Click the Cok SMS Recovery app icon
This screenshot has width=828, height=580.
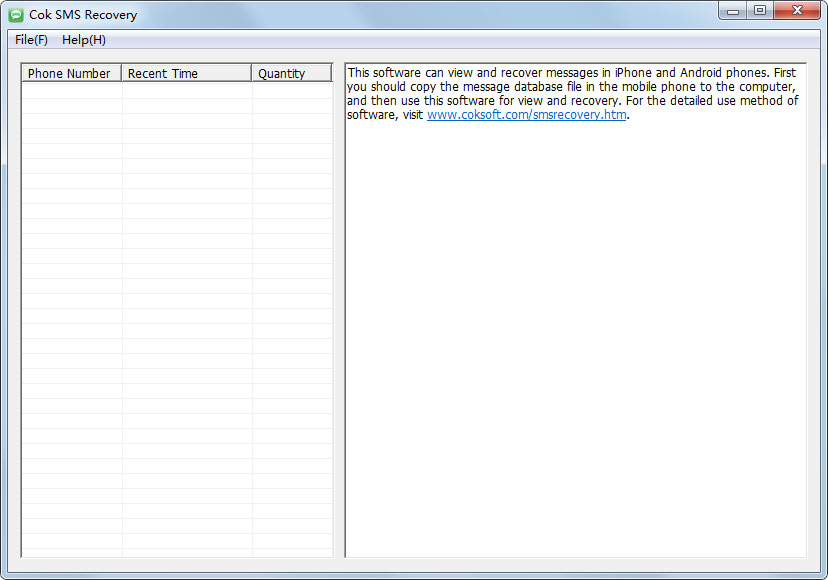click(16, 15)
